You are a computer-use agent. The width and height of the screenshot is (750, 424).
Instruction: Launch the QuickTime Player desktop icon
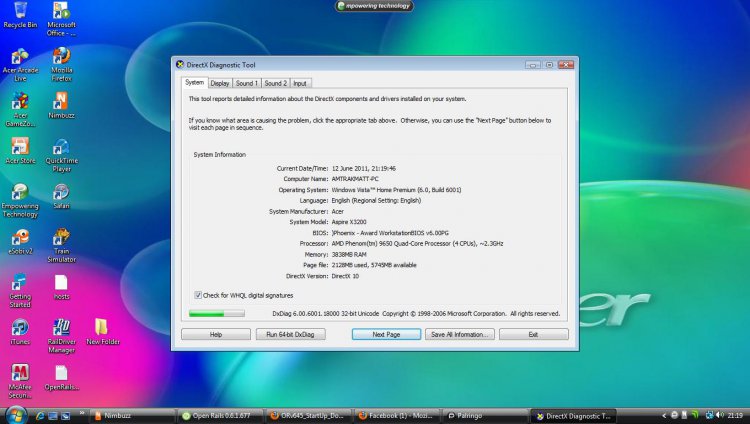click(x=61, y=156)
